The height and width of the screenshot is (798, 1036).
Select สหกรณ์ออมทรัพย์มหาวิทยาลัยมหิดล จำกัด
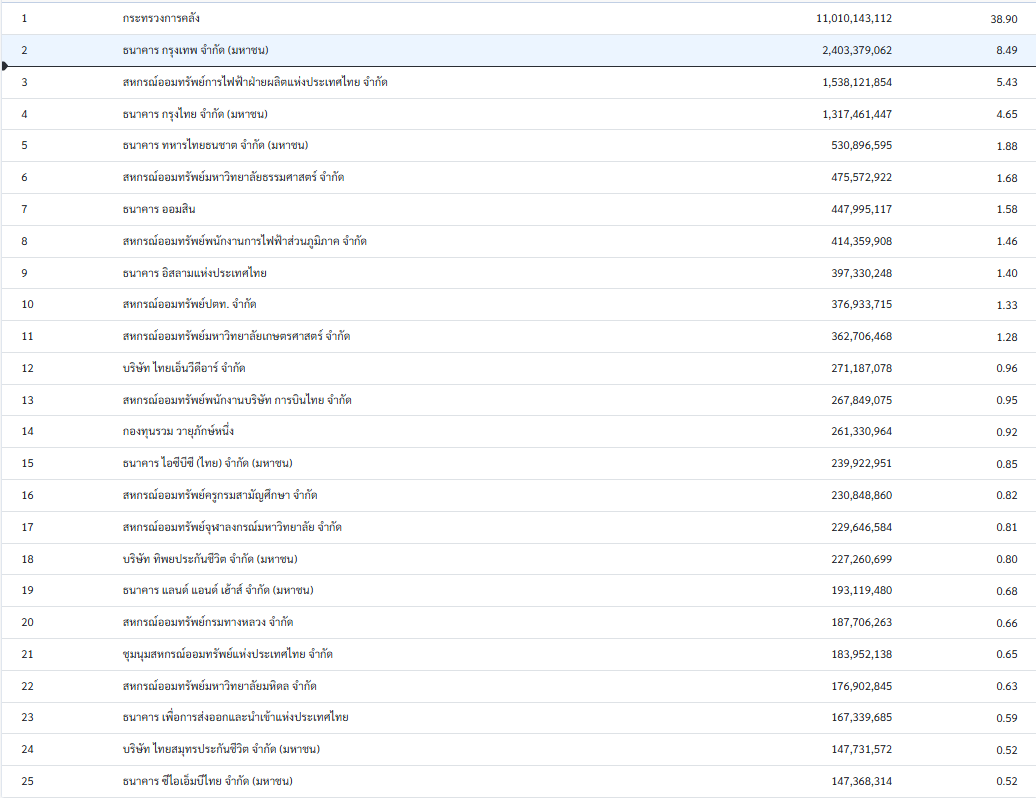coord(219,686)
